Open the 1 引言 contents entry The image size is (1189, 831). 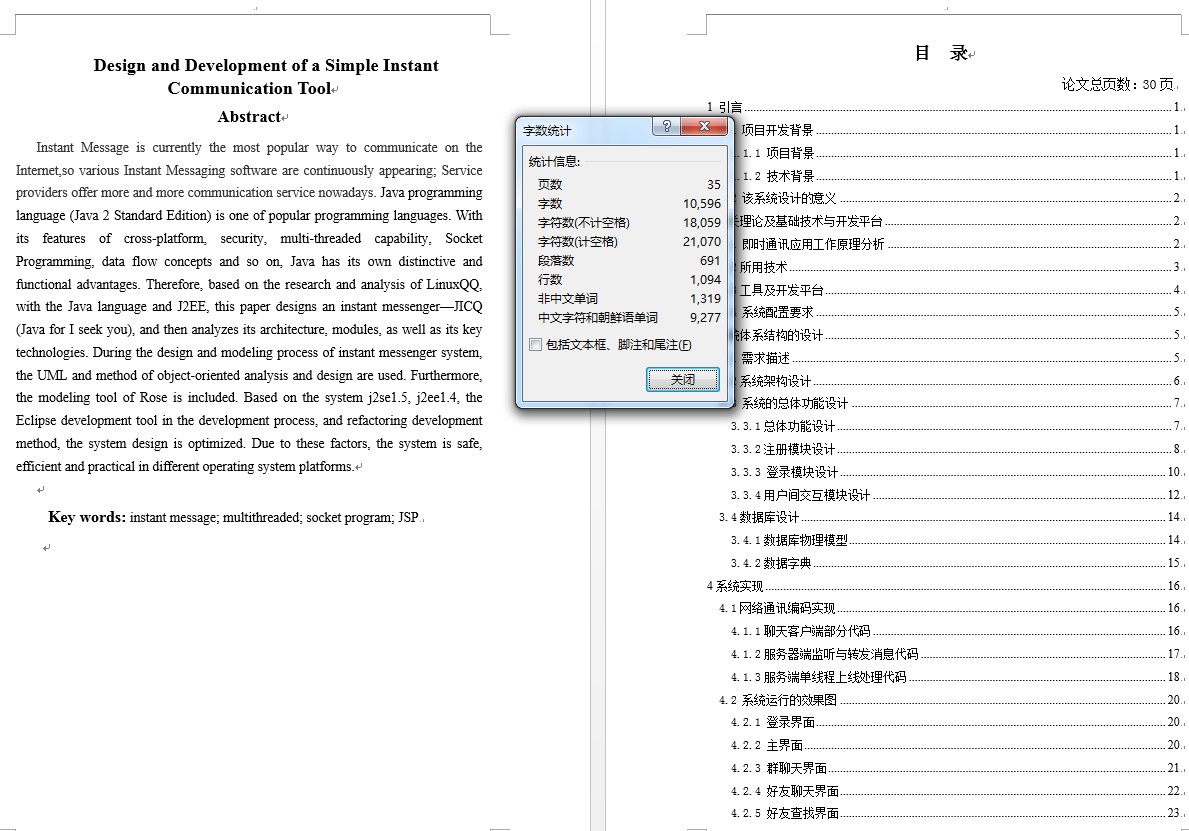click(x=943, y=107)
